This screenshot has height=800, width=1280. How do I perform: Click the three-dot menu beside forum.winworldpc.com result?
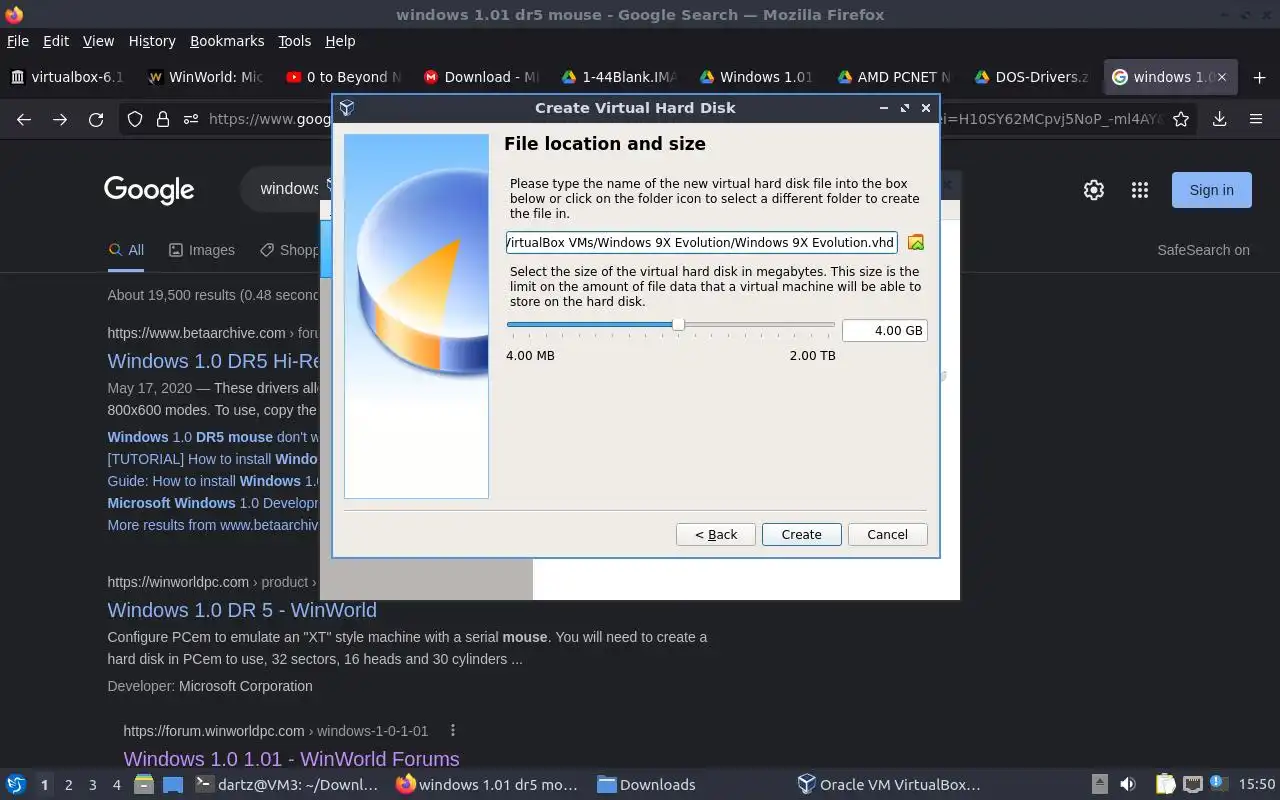pyautogui.click(x=453, y=731)
